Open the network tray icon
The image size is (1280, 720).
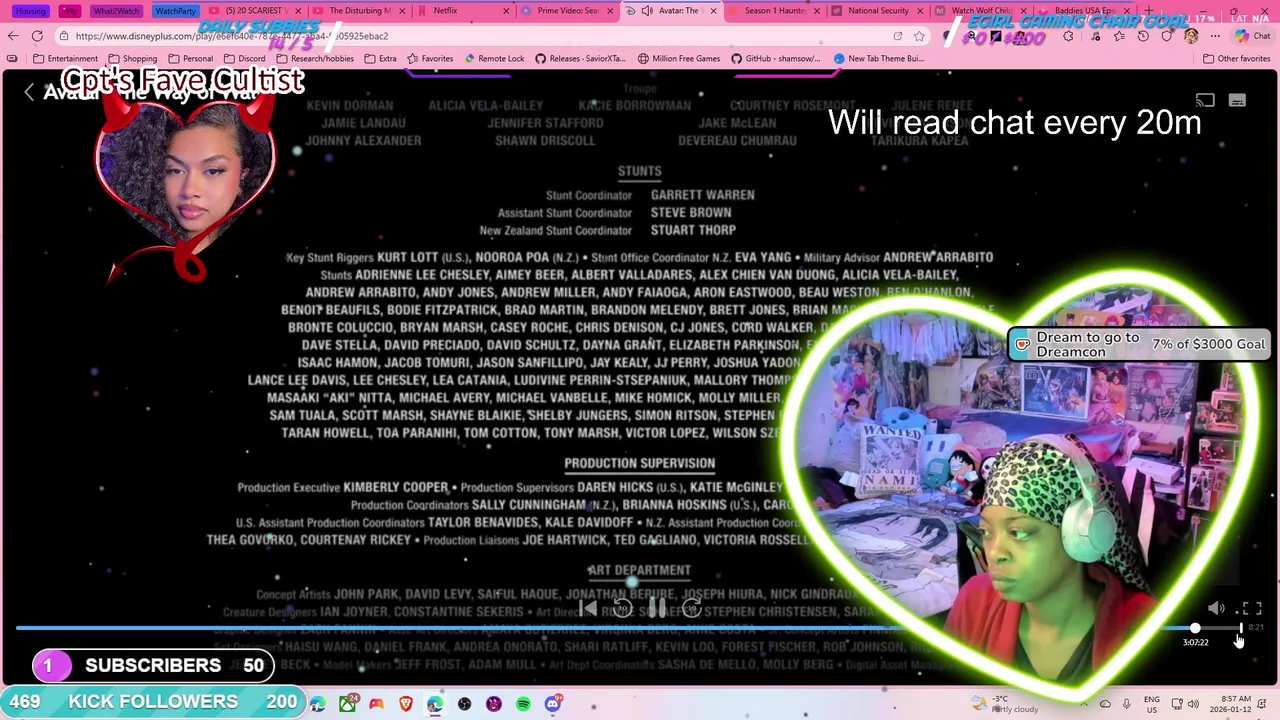1176,704
